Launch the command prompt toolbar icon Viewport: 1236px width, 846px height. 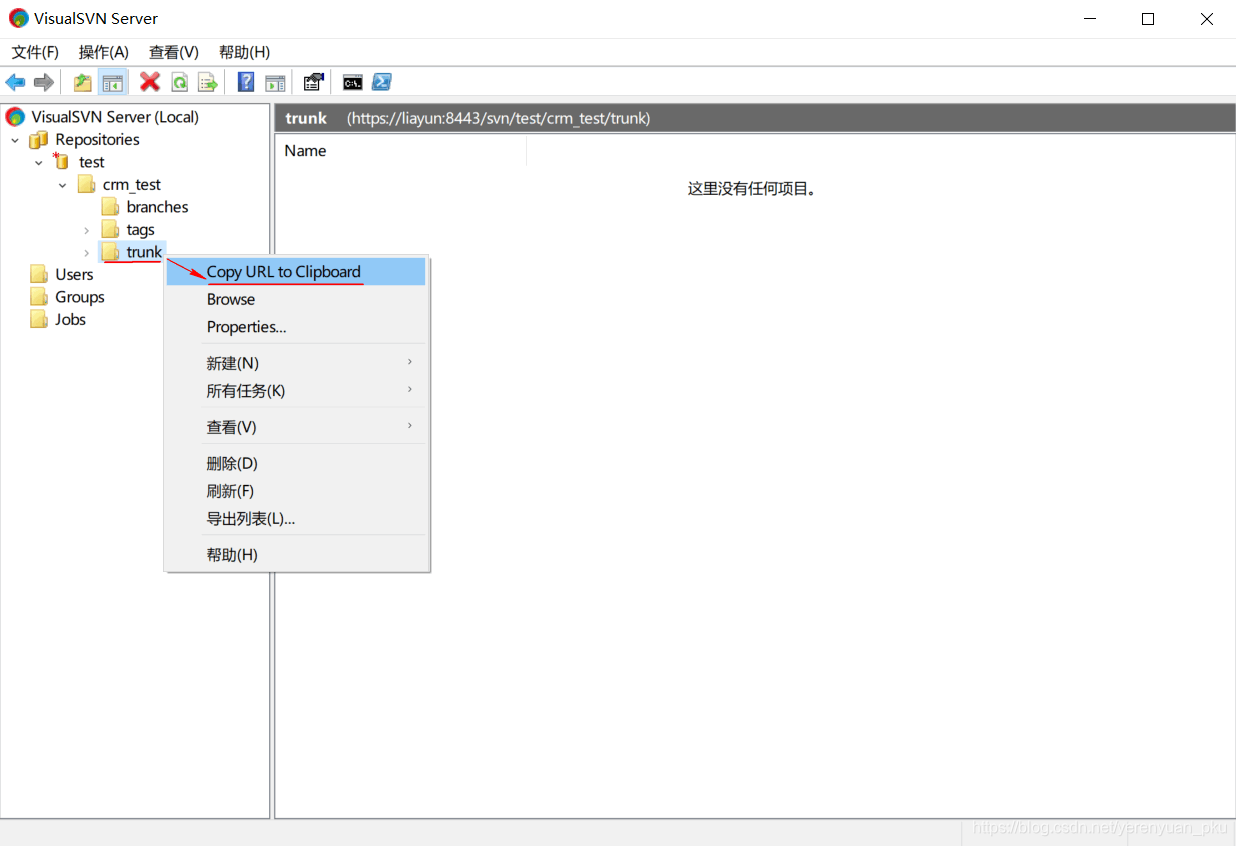[352, 82]
